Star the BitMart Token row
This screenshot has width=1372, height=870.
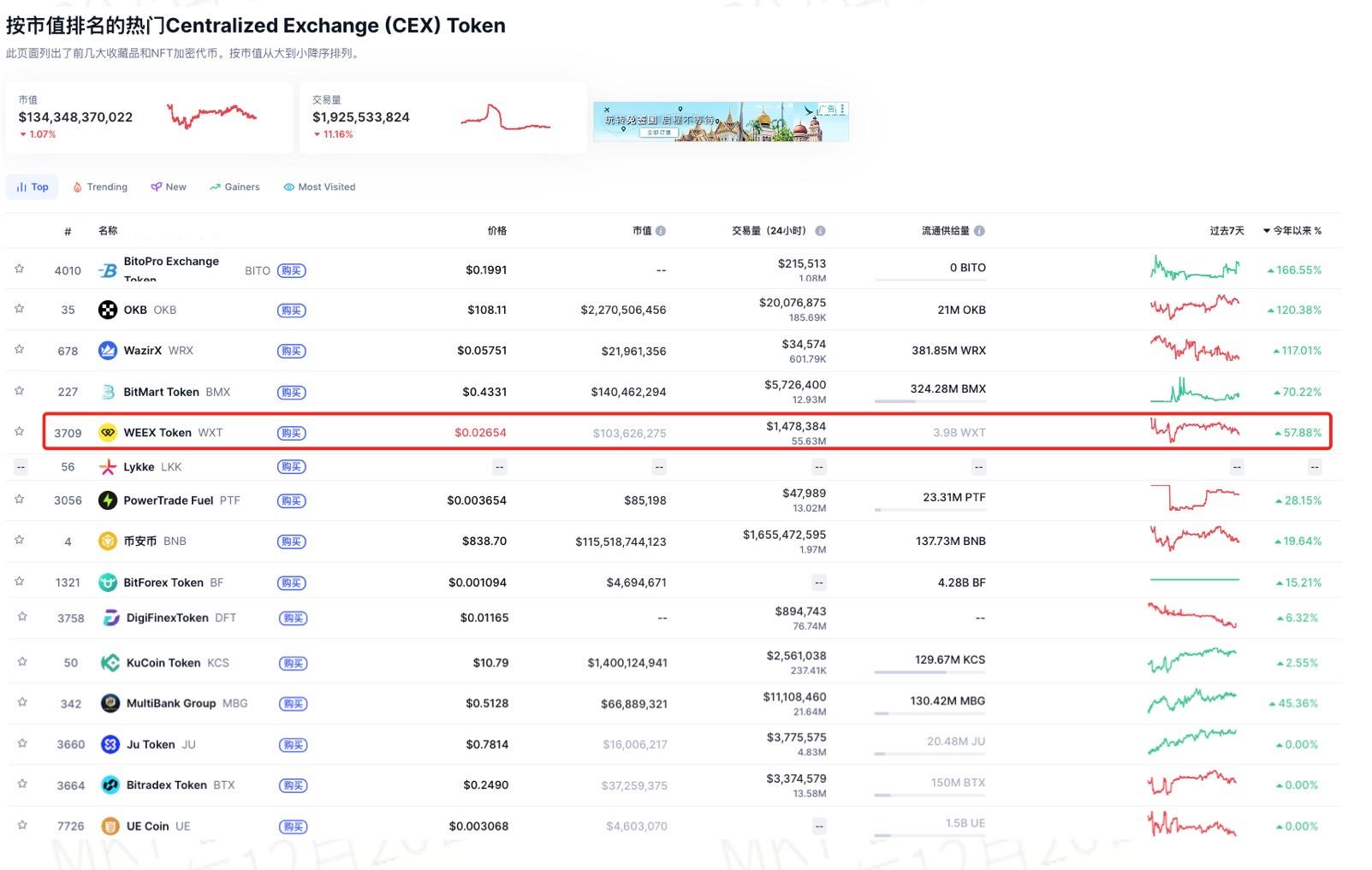pyautogui.click(x=19, y=391)
